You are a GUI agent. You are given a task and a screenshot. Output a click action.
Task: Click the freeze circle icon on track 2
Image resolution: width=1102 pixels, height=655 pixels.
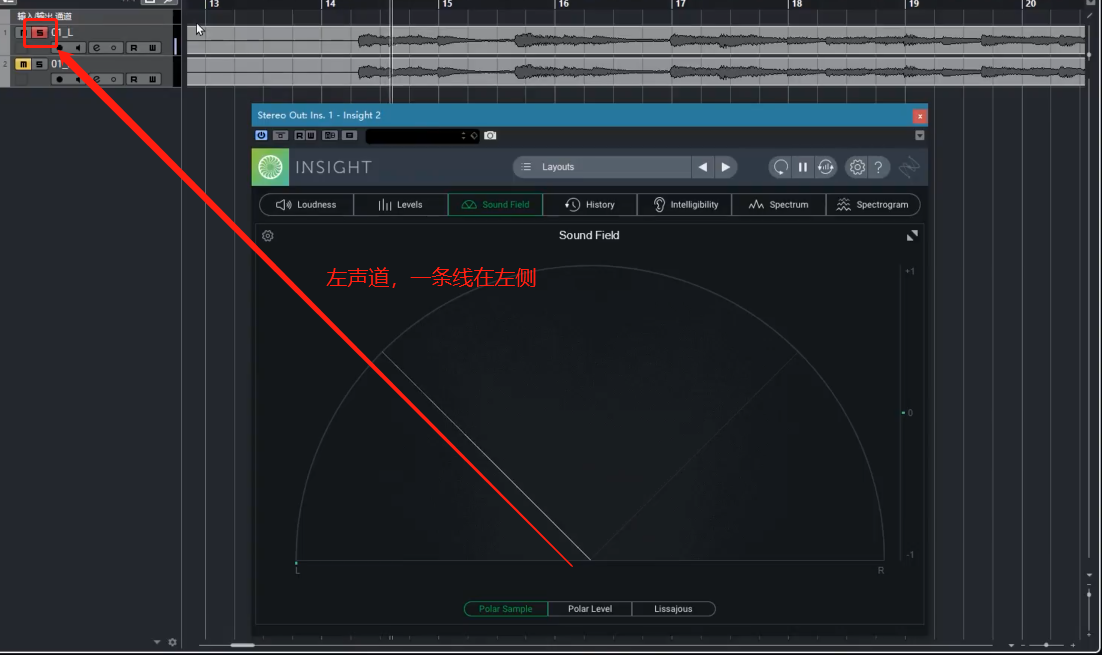114,79
